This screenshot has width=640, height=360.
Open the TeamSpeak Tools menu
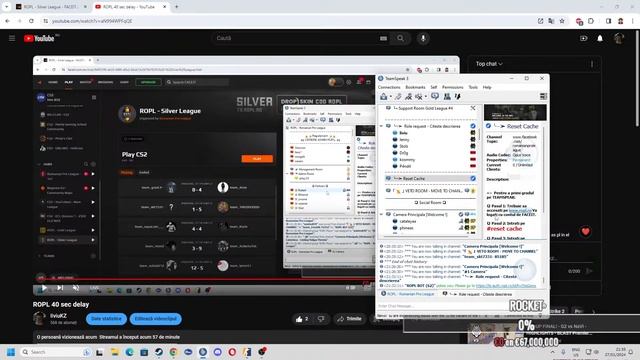click(x=473, y=87)
